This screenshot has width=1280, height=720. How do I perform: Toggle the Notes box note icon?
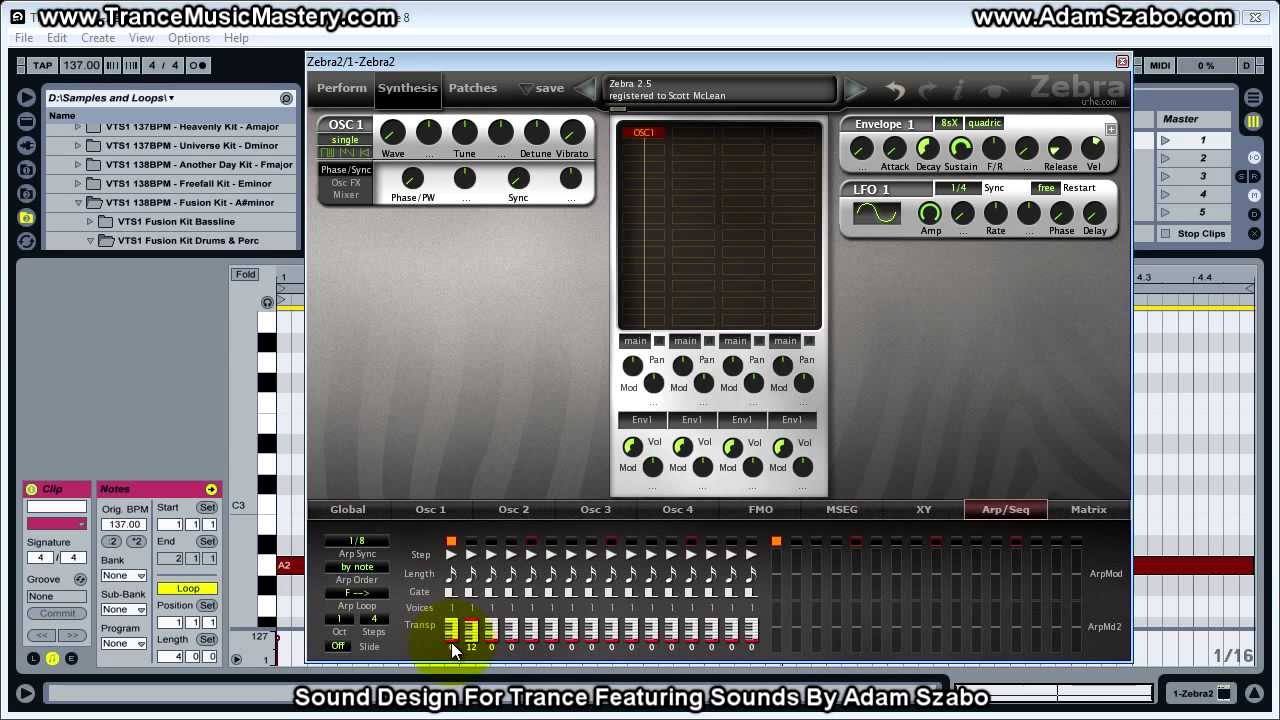[52, 658]
